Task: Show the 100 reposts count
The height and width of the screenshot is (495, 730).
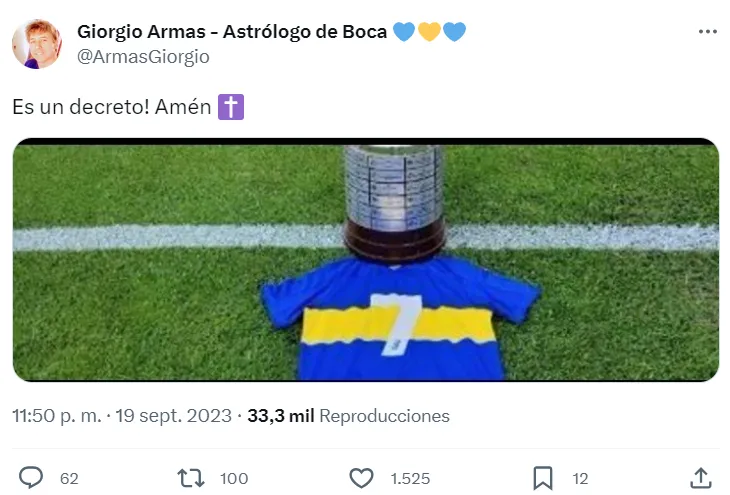Action: (x=234, y=479)
